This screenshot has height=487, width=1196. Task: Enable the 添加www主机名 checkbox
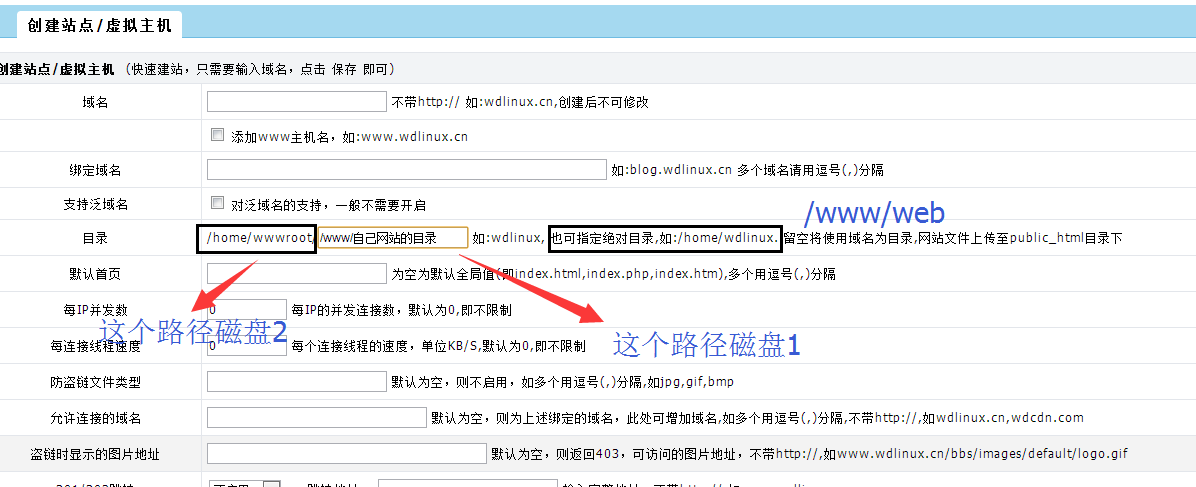pos(217,135)
